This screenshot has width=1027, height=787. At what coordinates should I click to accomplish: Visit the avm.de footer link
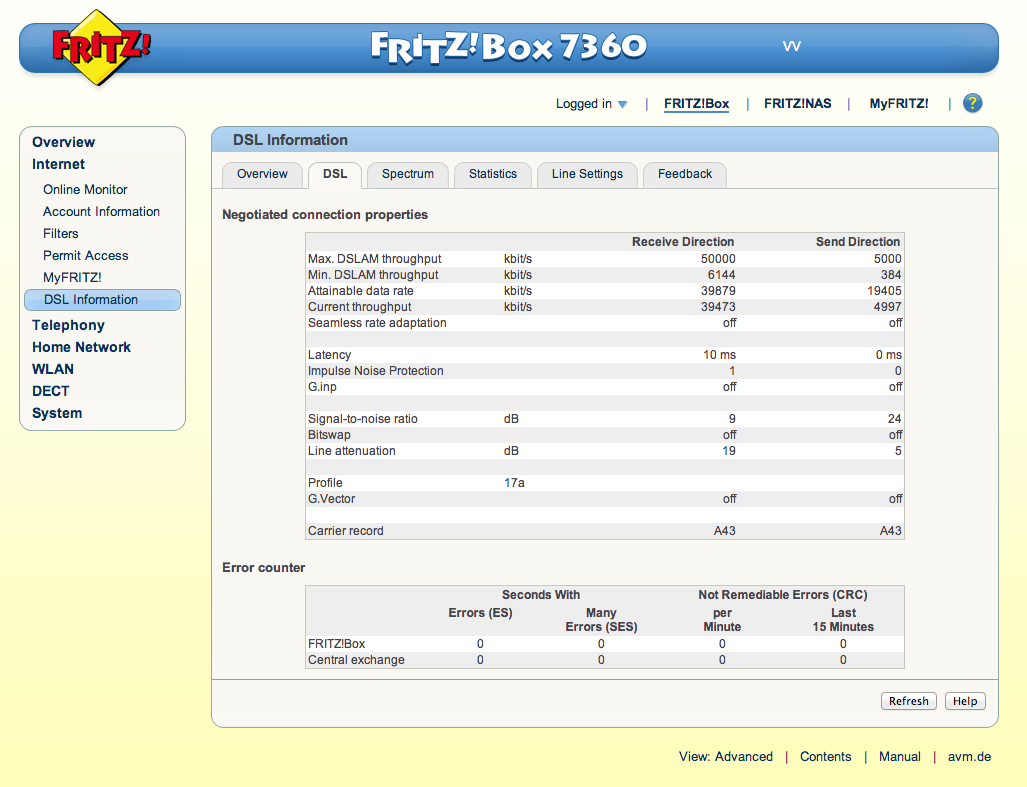969,757
